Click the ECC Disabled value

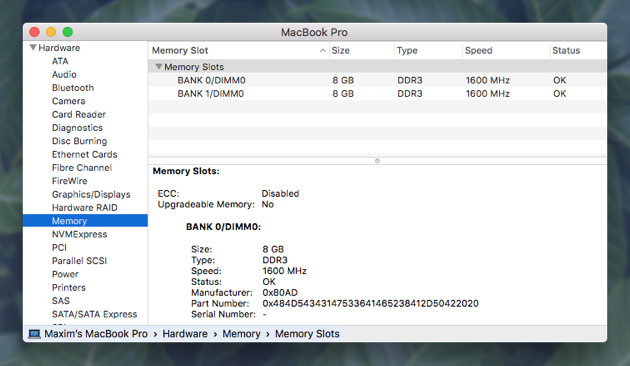pyautogui.click(x=280, y=194)
